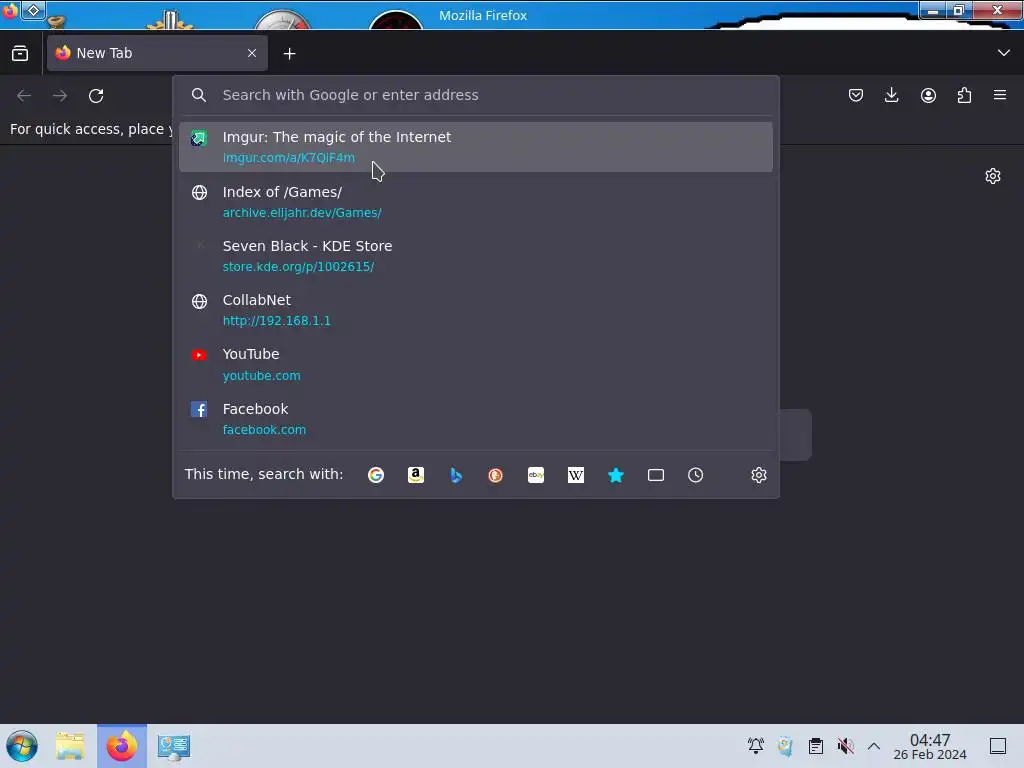Open the Downloads panel

[x=891, y=95]
